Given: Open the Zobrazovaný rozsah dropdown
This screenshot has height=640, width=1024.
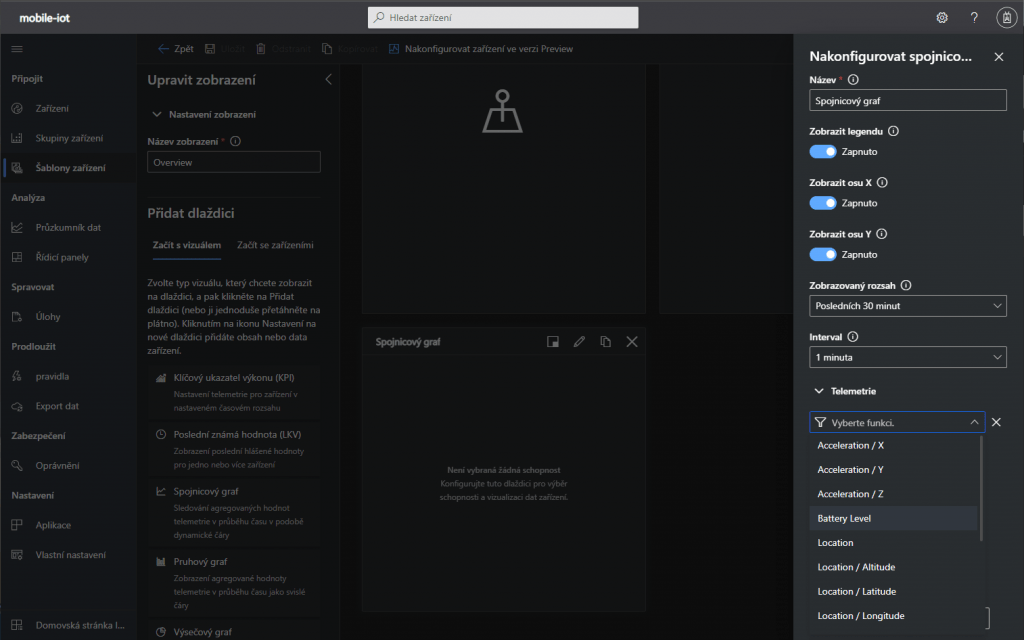Looking at the screenshot, I should (907, 306).
